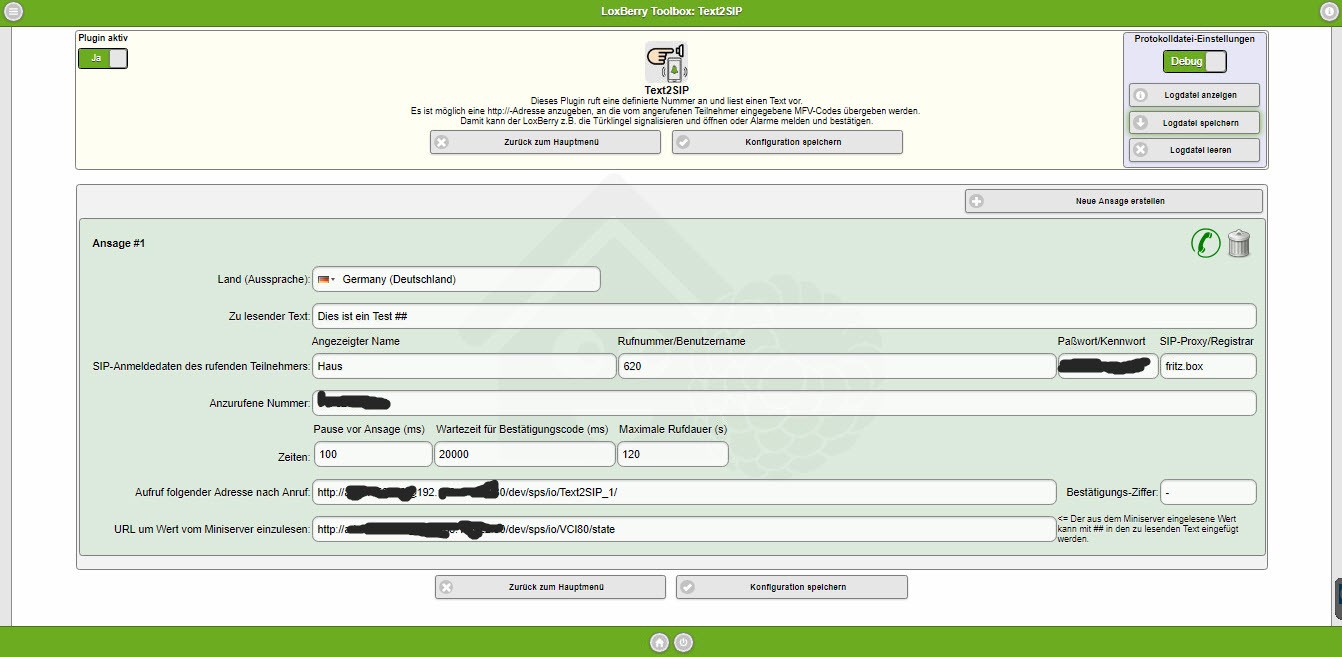
Task: Click Logdatei leeren button
Action: tap(1194, 150)
